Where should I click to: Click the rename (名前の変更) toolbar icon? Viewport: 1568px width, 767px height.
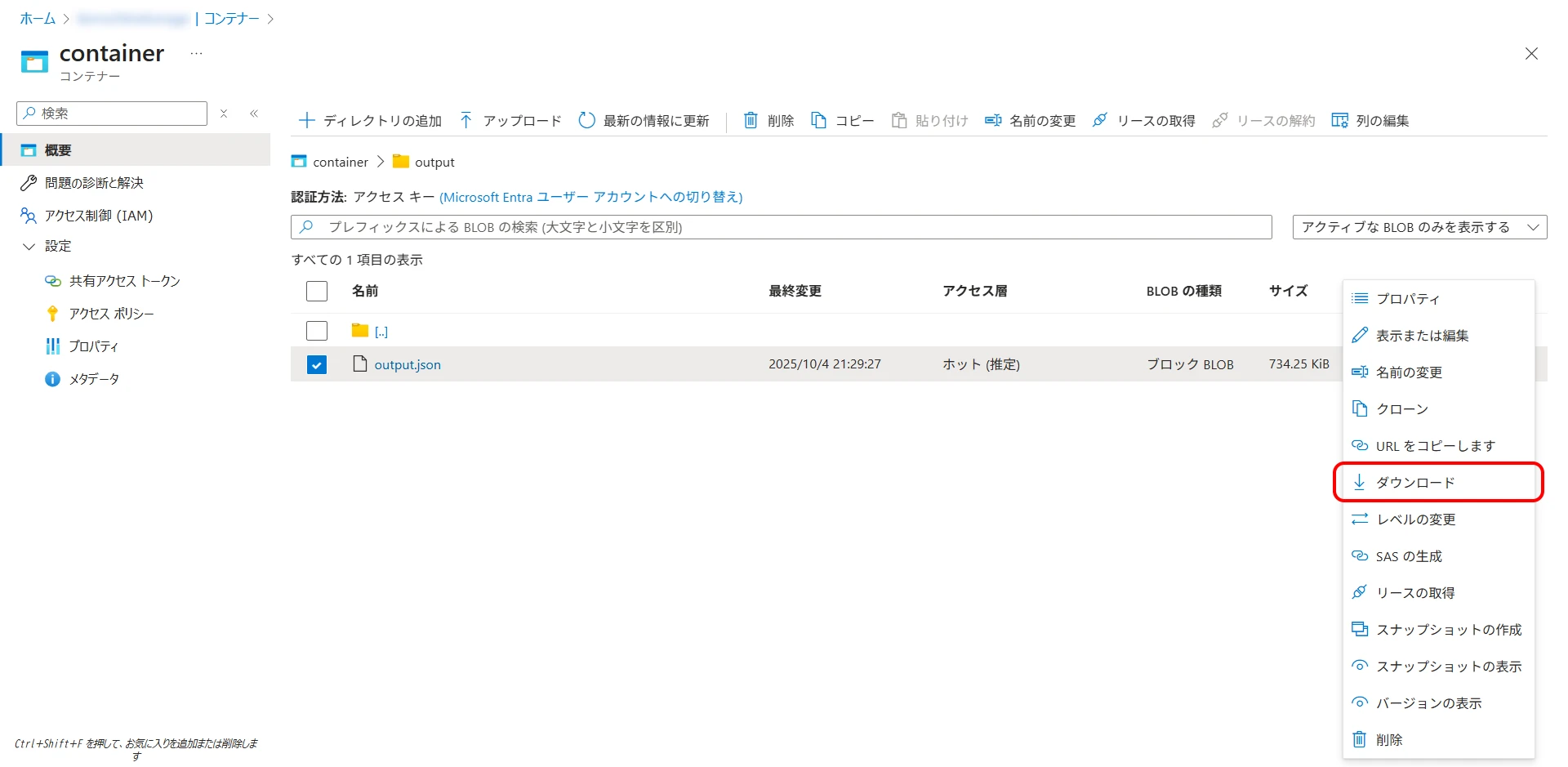tap(993, 121)
